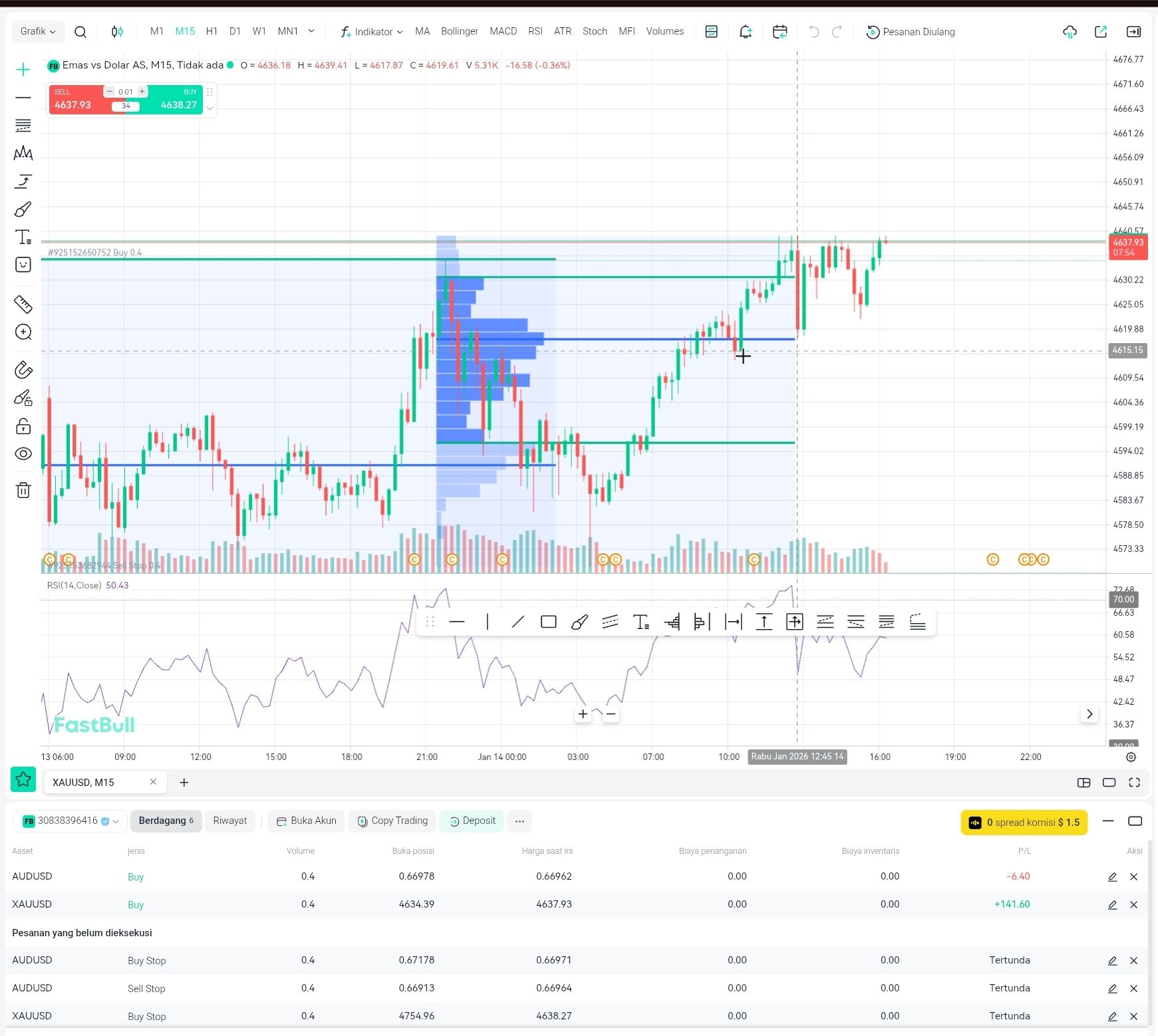
Task: Click the favorites star icon
Action: (x=23, y=779)
